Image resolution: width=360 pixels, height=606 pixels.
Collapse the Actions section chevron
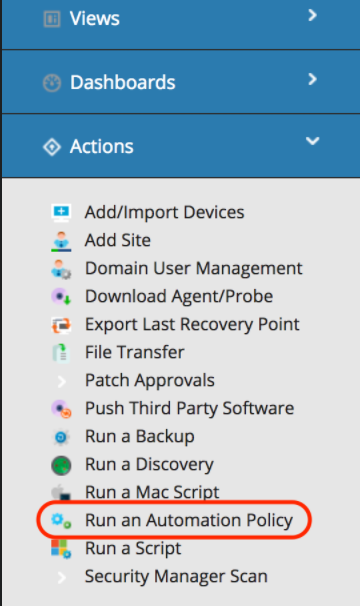(312, 141)
